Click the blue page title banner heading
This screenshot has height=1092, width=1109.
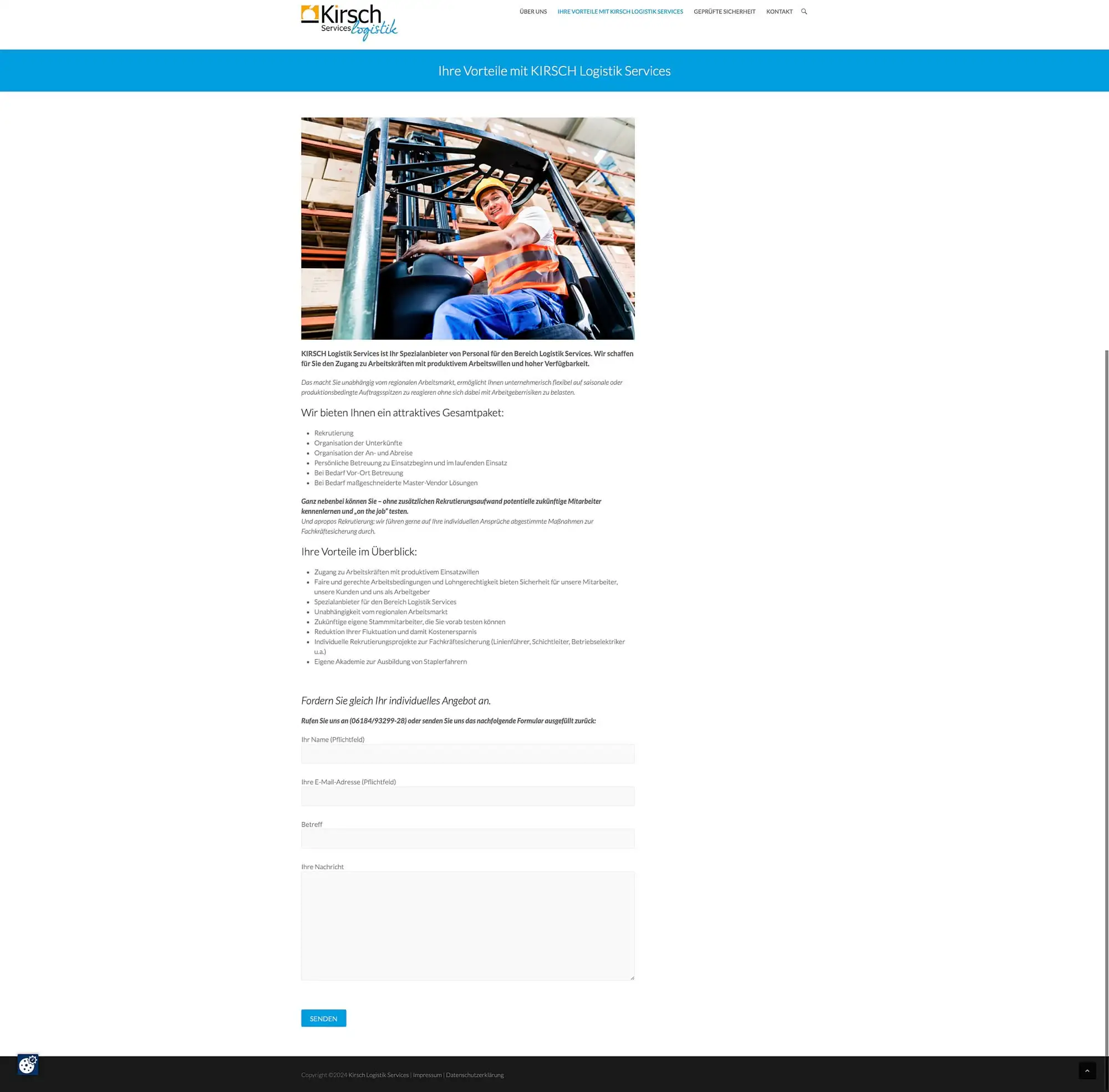[554, 70]
